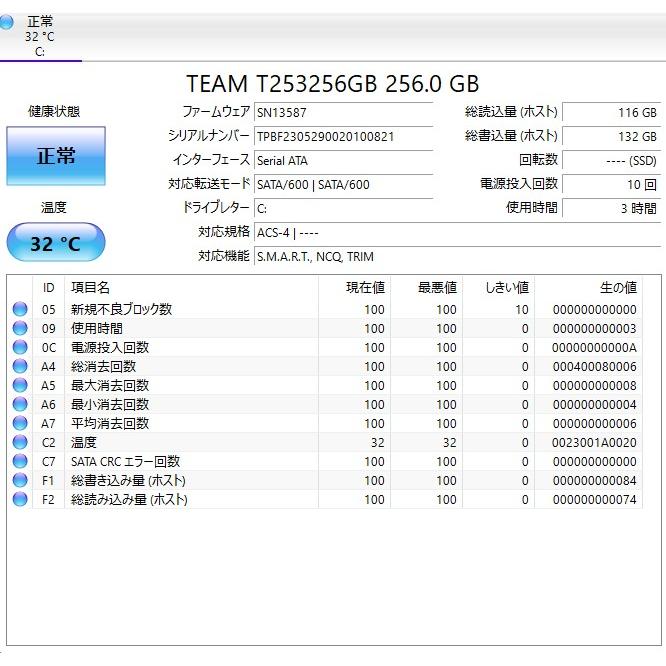Click features field S.M.A.R.T., NCQ, TRIM
666x666 pixels.
click(x=457, y=257)
